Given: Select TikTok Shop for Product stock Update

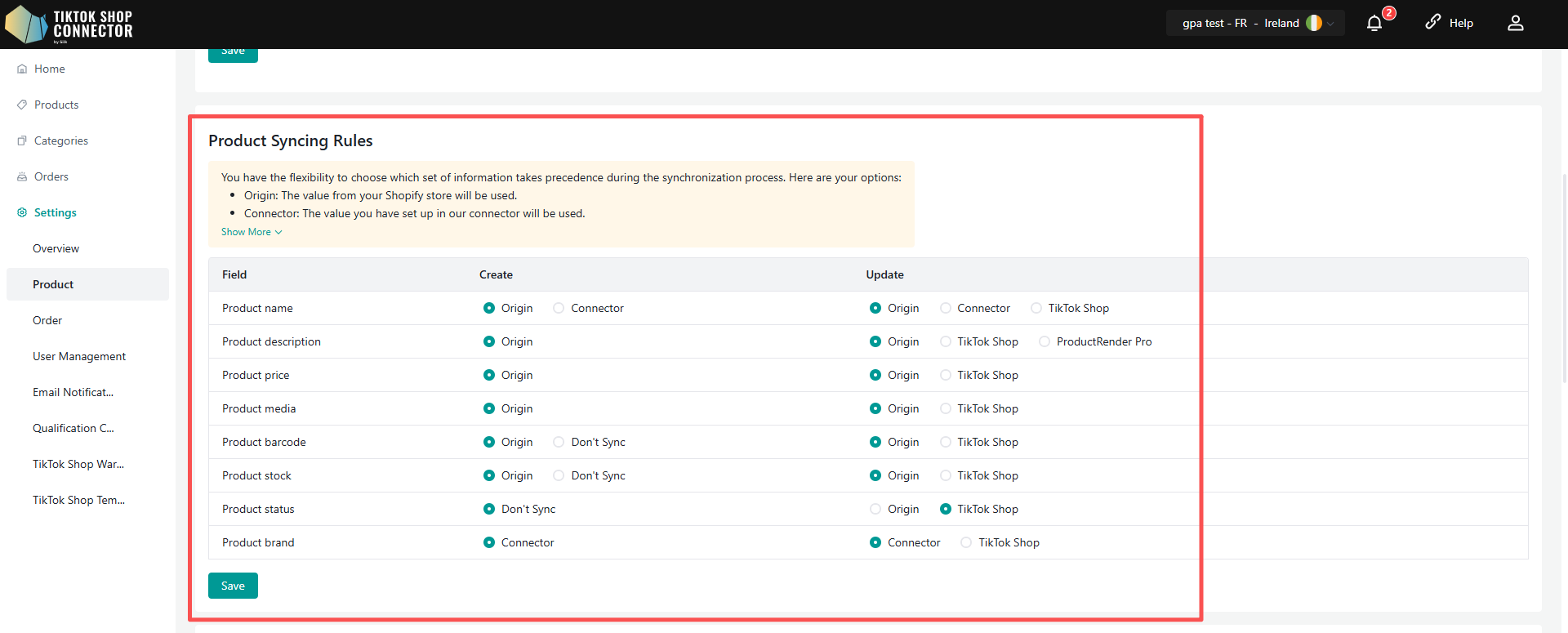Looking at the screenshot, I should click(x=946, y=475).
